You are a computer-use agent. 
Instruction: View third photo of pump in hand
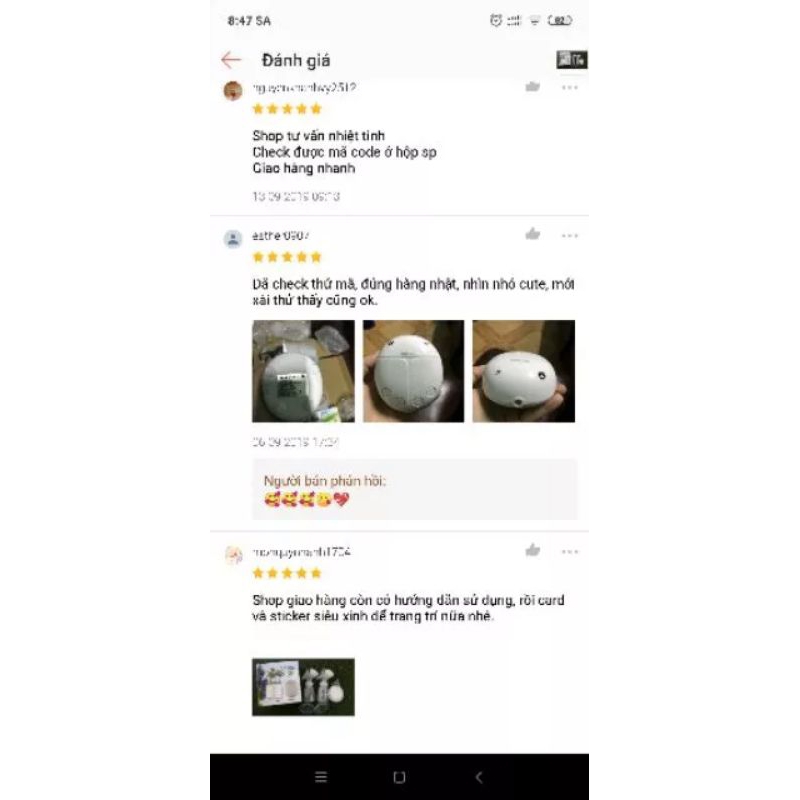pyautogui.click(x=523, y=371)
